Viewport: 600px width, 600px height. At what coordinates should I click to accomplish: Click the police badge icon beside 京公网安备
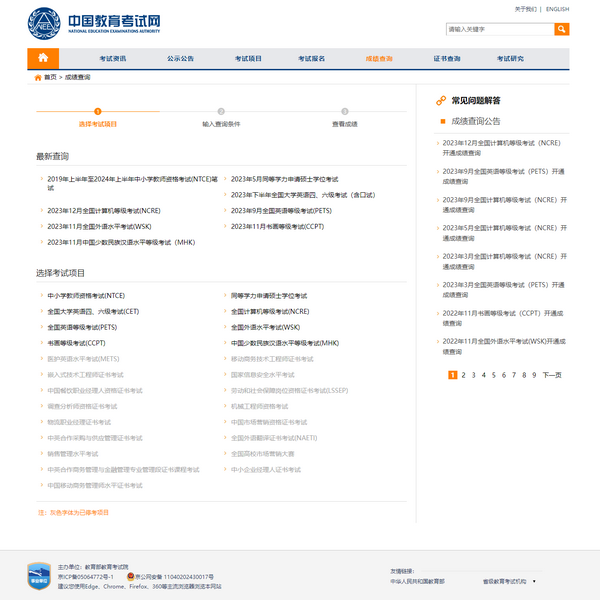tap(130, 577)
